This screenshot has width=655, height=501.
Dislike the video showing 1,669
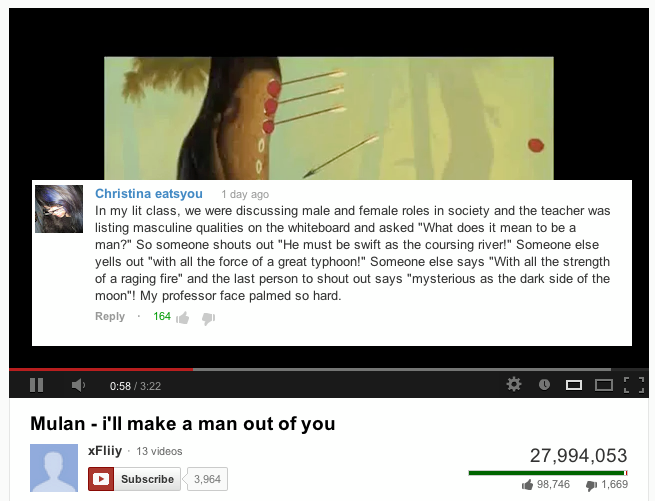pyautogui.click(x=592, y=485)
